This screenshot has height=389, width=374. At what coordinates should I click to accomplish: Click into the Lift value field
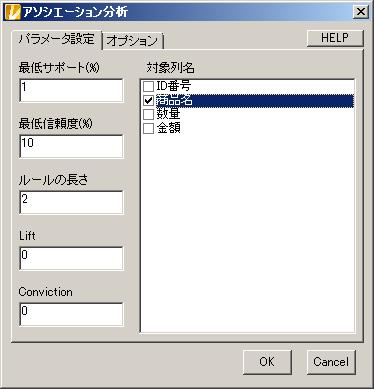(71, 258)
